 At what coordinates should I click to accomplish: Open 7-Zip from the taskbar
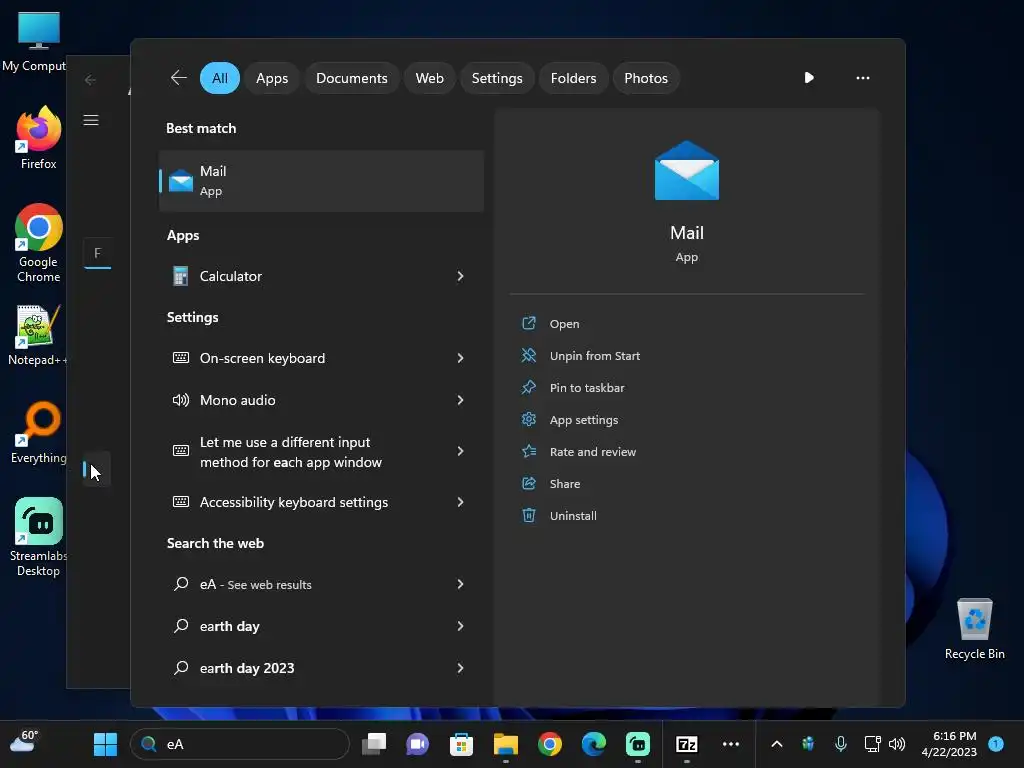coord(686,744)
